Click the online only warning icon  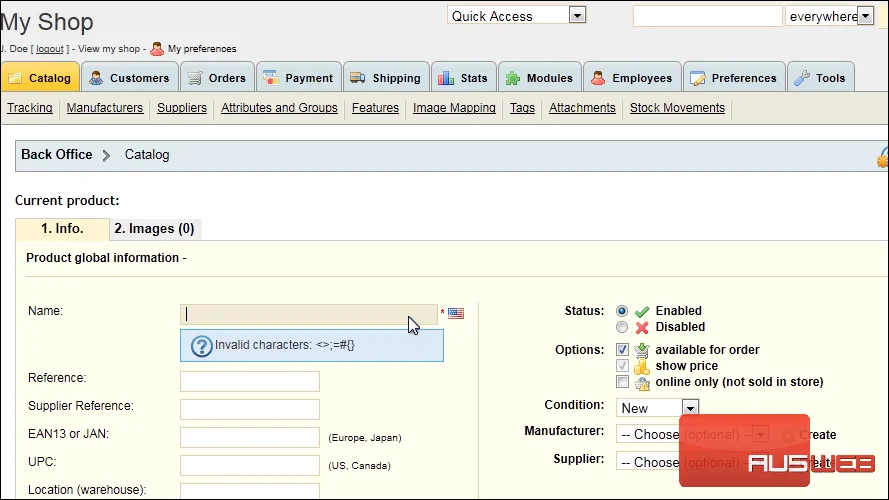coord(642,383)
